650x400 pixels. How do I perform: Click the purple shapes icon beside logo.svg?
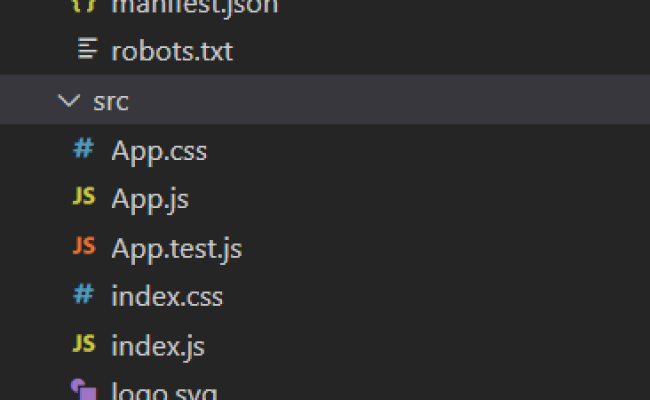click(84, 389)
